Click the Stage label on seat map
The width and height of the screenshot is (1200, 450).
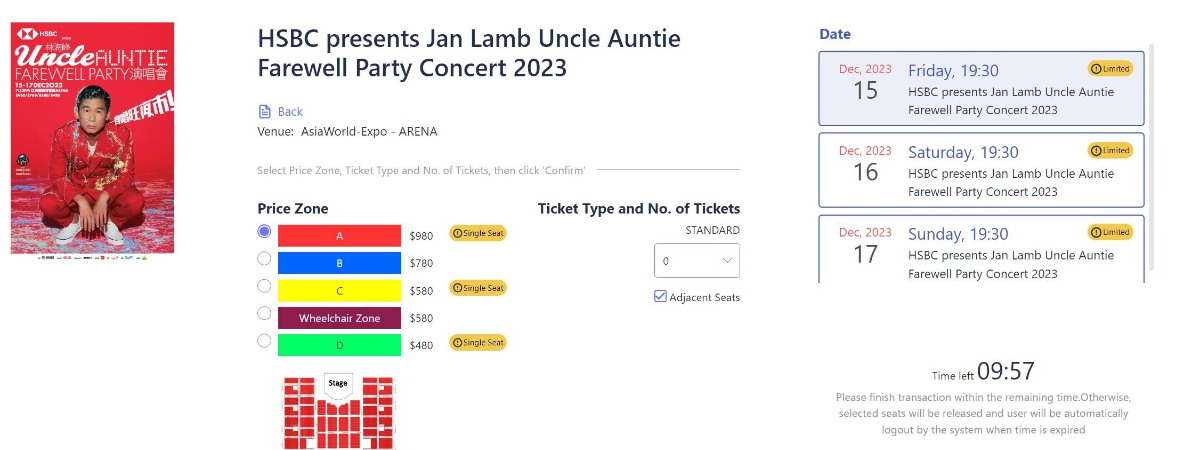click(338, 383)
